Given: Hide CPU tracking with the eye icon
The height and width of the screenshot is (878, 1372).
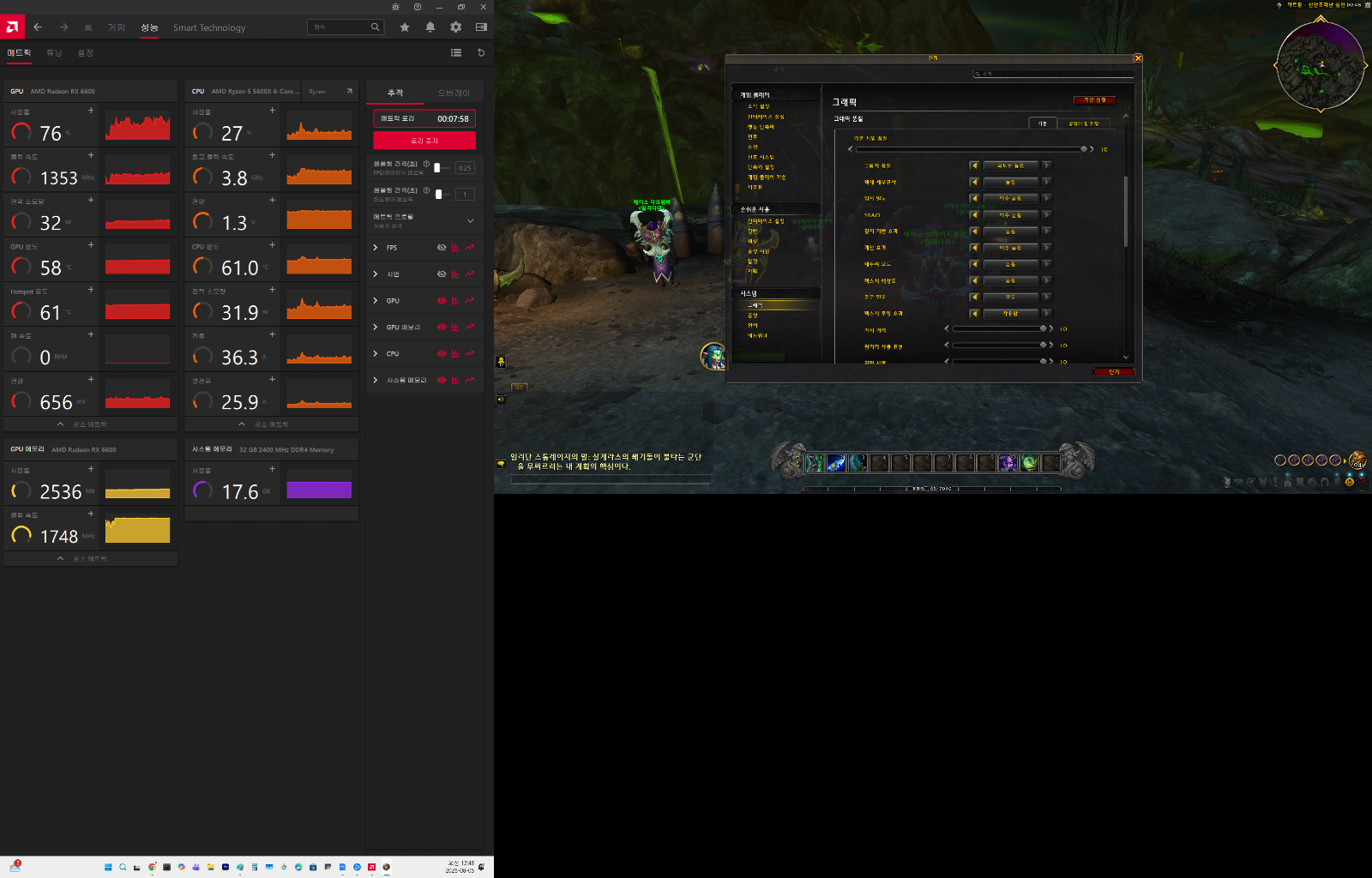Looking at the screenshot, I should [x=442, y=354].
